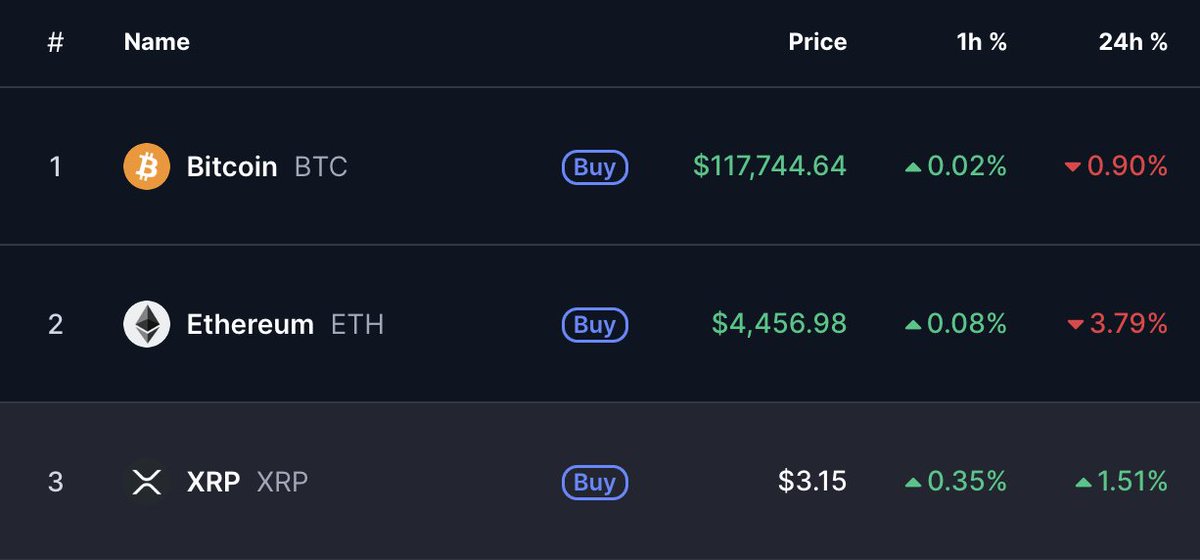Sort by the 1h % column header
Image resolution: width=1200 pixels, height=560 pixels.
click(981, 42)
